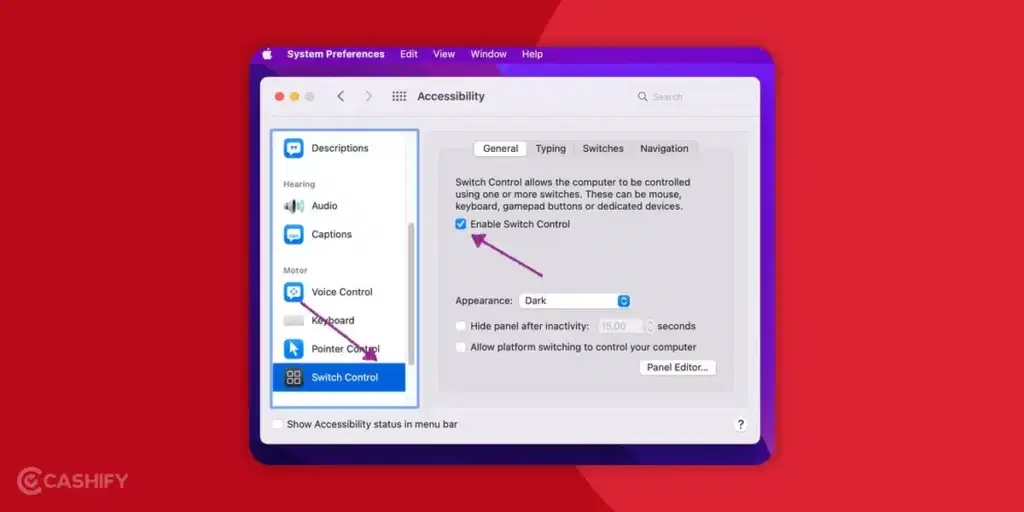1024x512 pixels.
Task: Open the System Preferences menu
Action: pyautogui.click(x=336, y=54)
